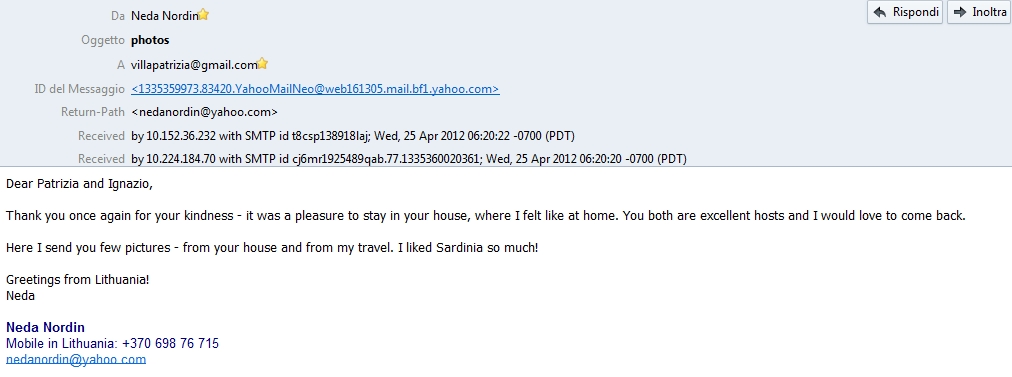Click the second Received header line 10.224.184.70

pos(409,159)
